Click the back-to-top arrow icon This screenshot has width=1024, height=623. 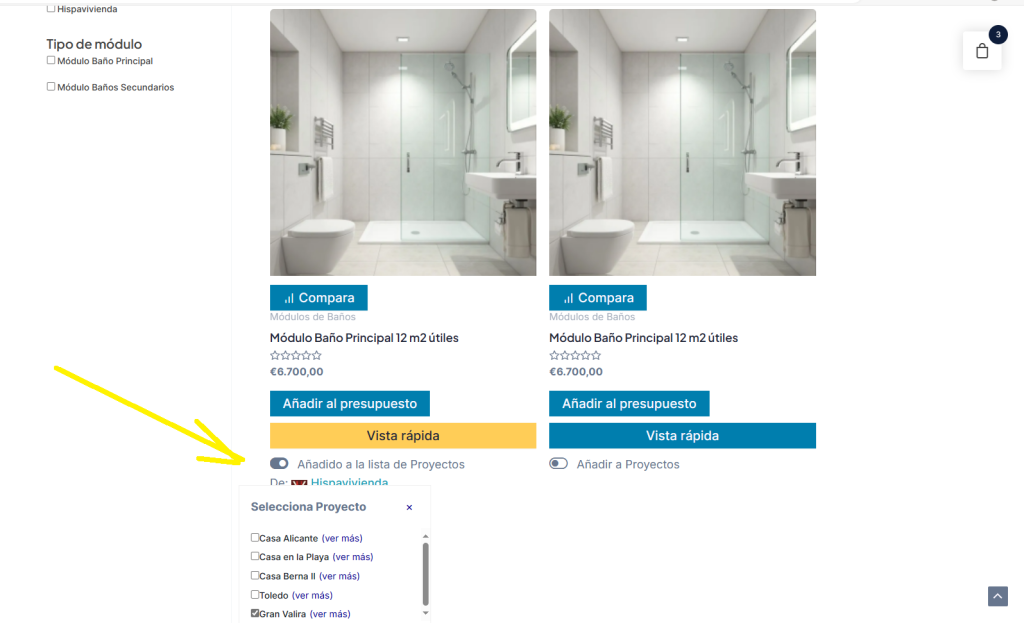pyautogui.click(x=997, y=596)
